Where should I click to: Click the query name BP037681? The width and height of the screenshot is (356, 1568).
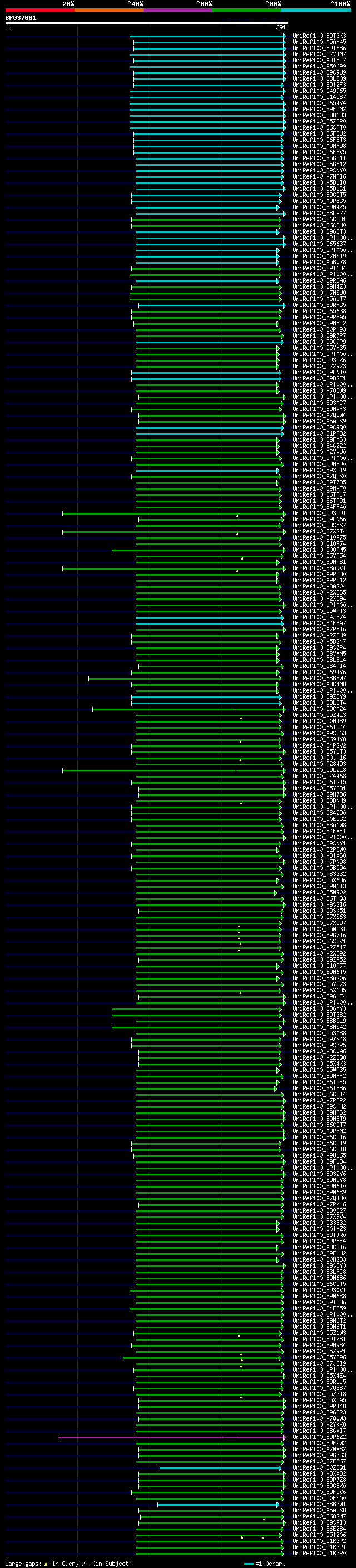coord(21,18)
